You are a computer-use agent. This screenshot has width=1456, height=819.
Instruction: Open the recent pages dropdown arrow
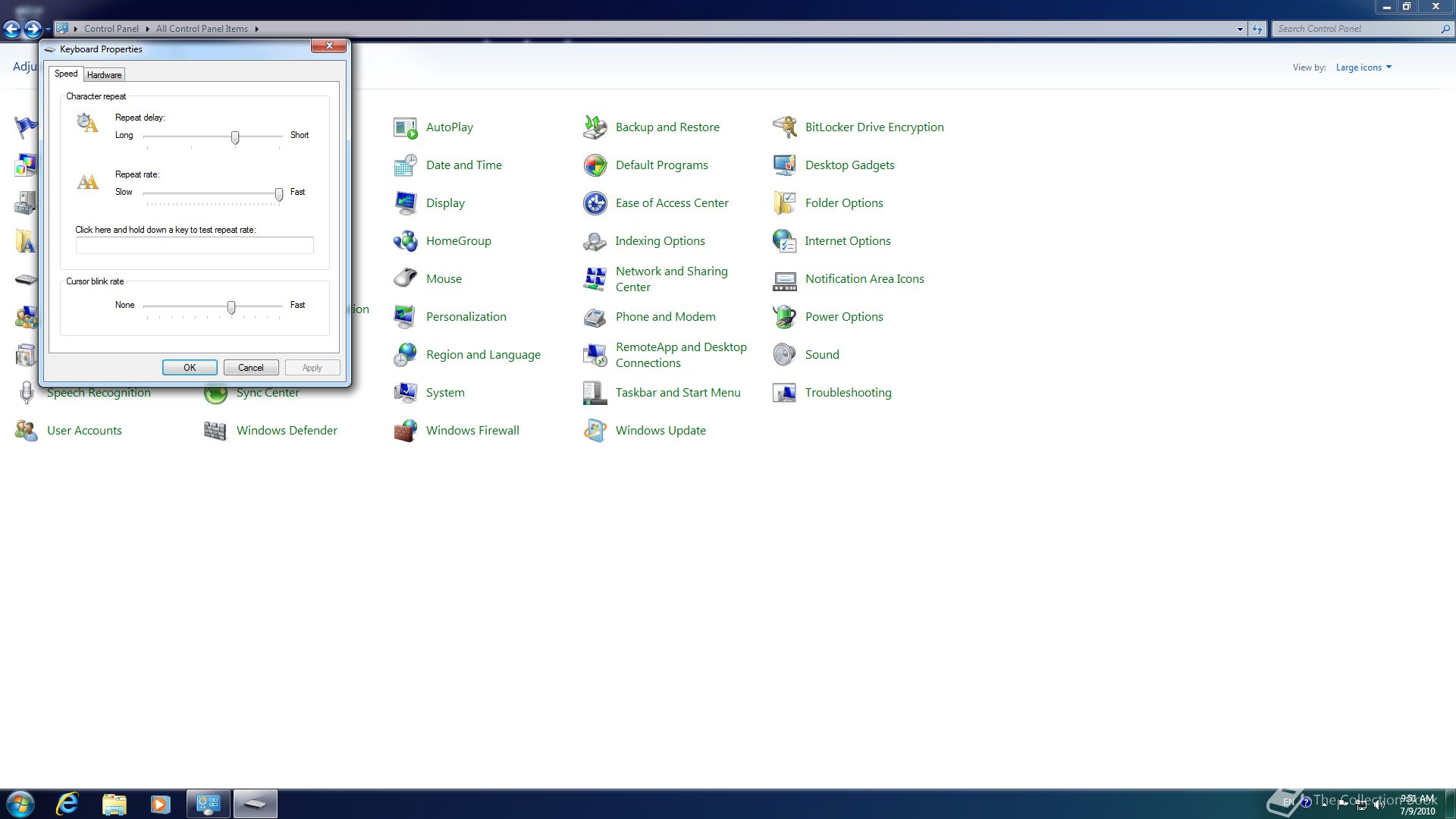click(x=48, y=30)
